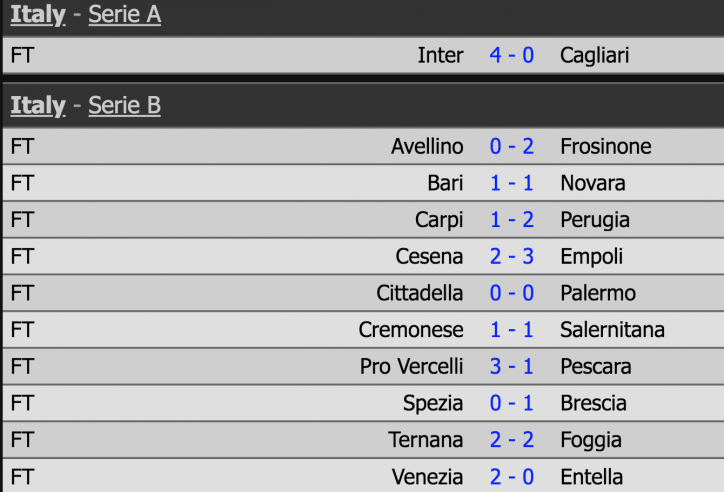The image size is (724, 492).
Task: Click the Cremonese 1 - 1 Salernitana score
Action: [512, 330]
